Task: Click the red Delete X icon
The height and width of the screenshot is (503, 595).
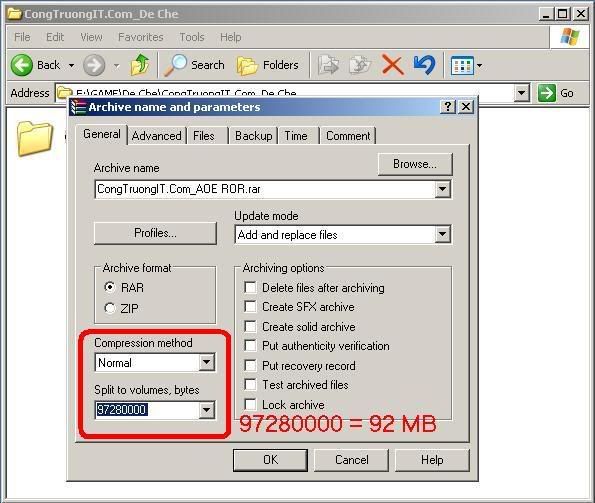Action: (x=392, y=65)
